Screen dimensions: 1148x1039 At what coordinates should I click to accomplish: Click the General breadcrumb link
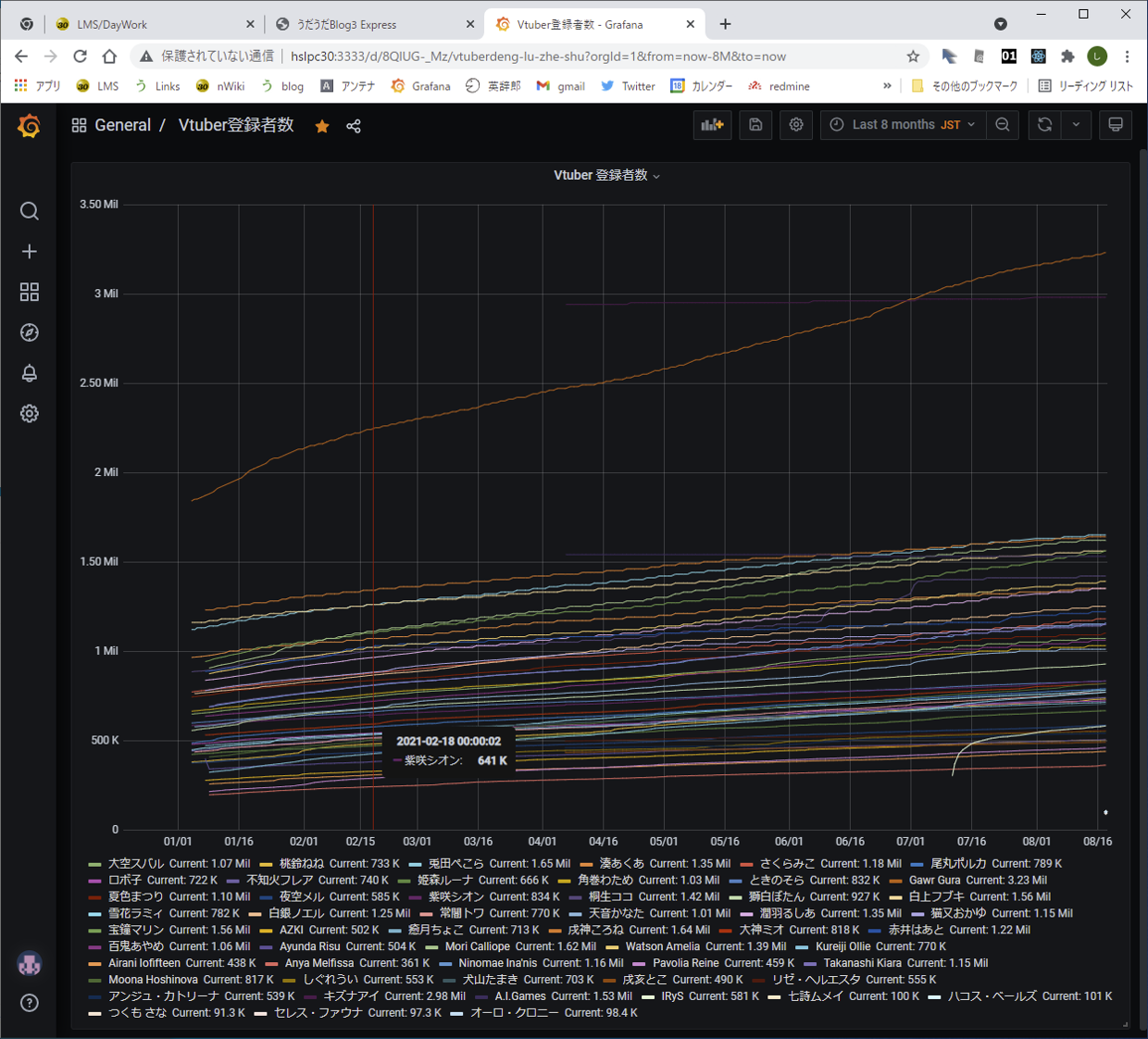[122, 125]
